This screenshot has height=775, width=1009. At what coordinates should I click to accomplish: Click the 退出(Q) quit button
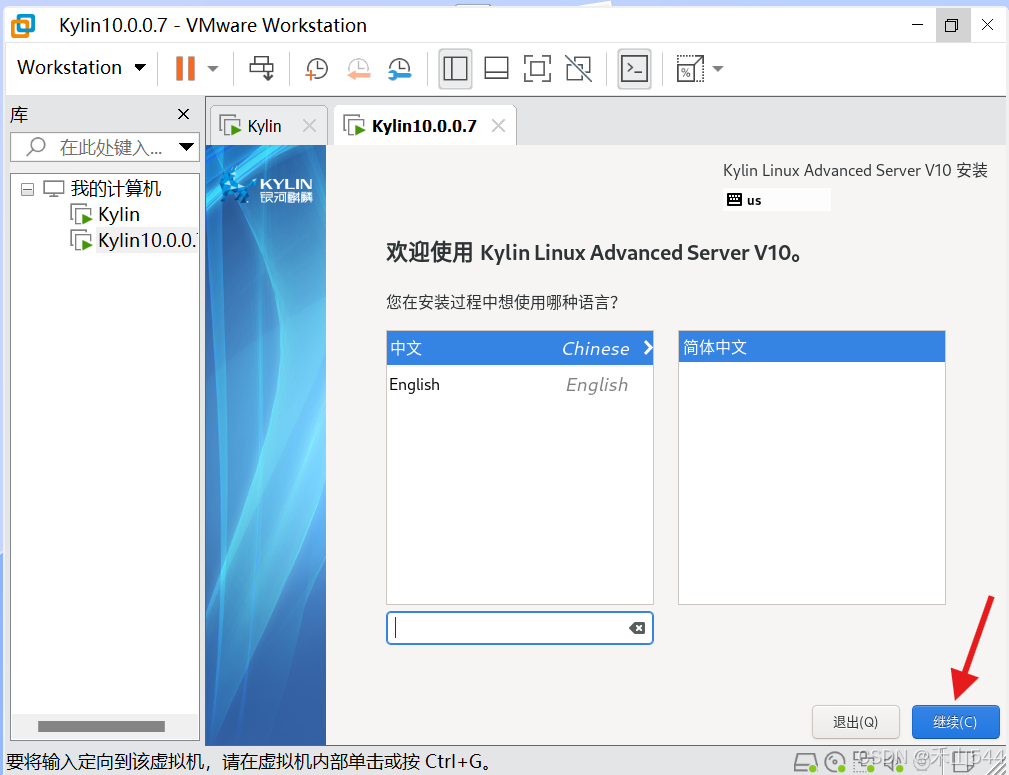[855, 722]
